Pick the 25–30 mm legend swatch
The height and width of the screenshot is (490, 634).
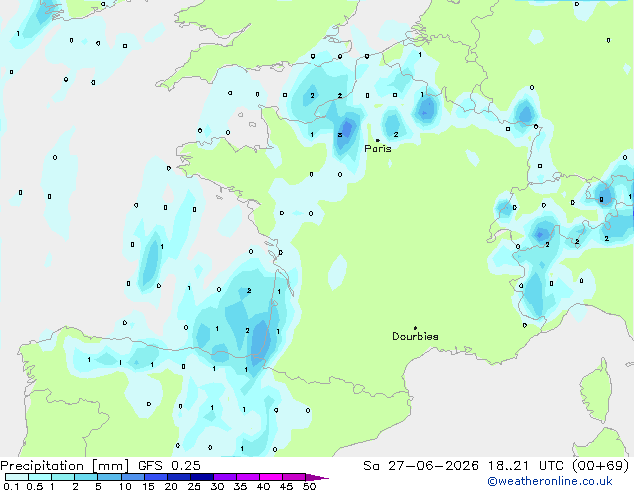202,477
